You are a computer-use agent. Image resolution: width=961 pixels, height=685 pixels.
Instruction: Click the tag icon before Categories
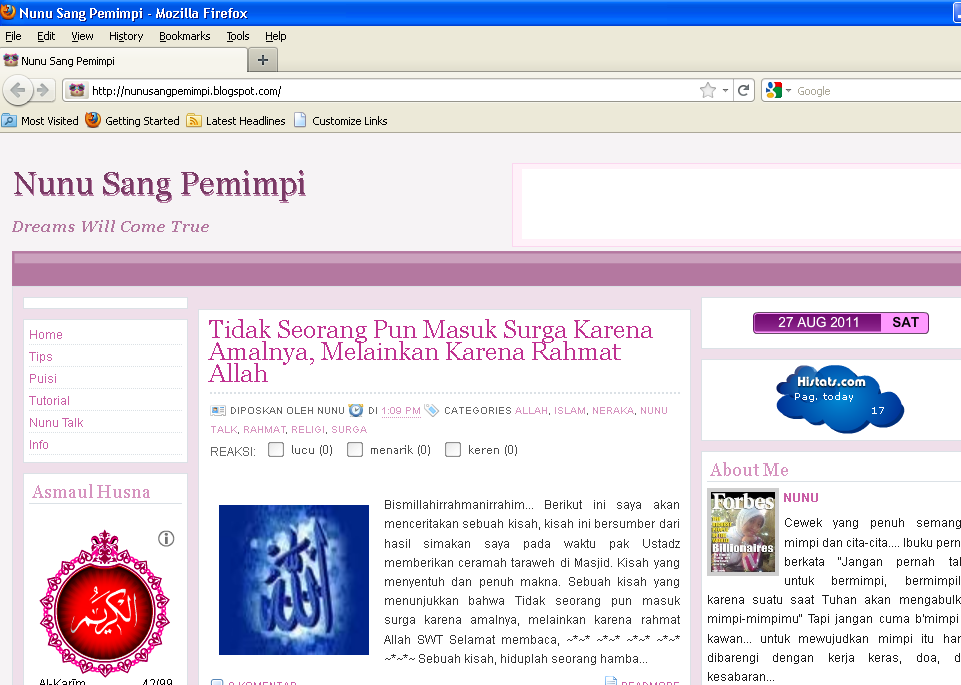coord(431,410)
